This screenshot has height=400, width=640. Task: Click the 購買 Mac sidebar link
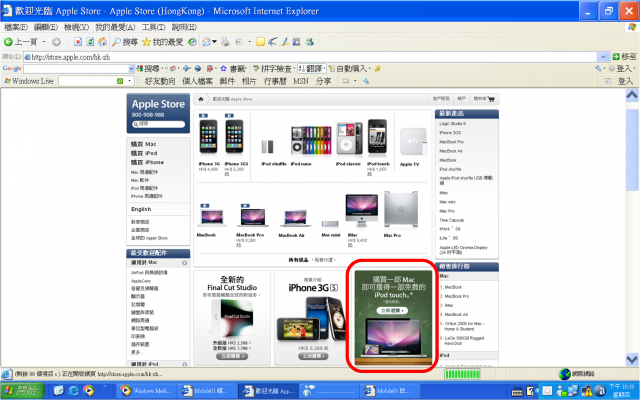[144, 144]
